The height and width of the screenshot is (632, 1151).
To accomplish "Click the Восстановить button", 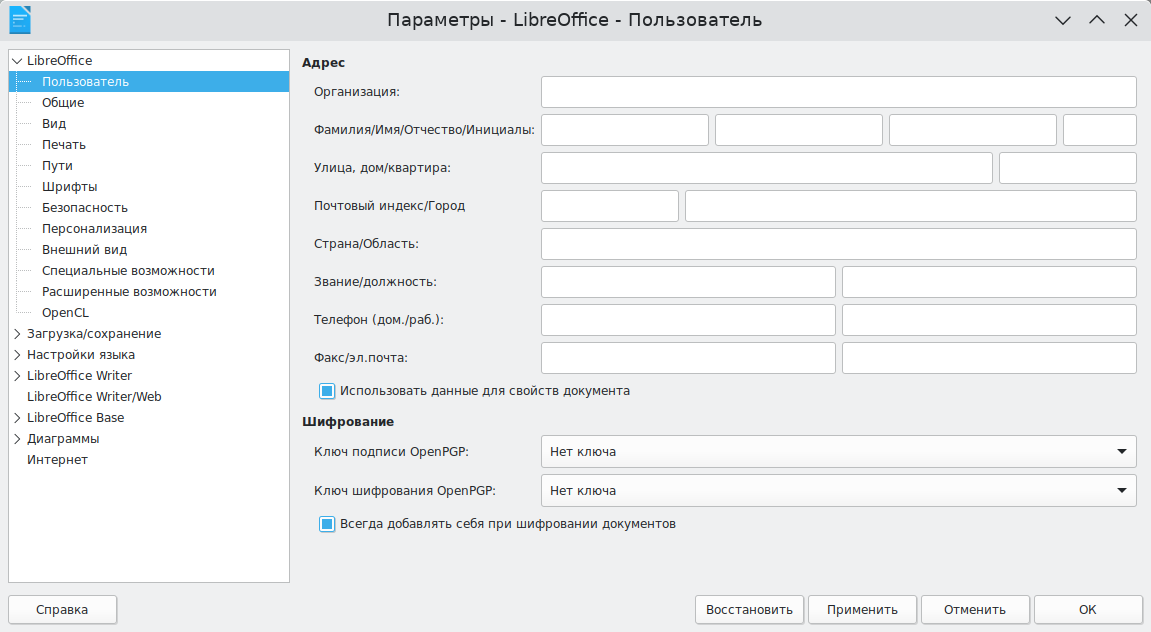I will click(749, 610).
